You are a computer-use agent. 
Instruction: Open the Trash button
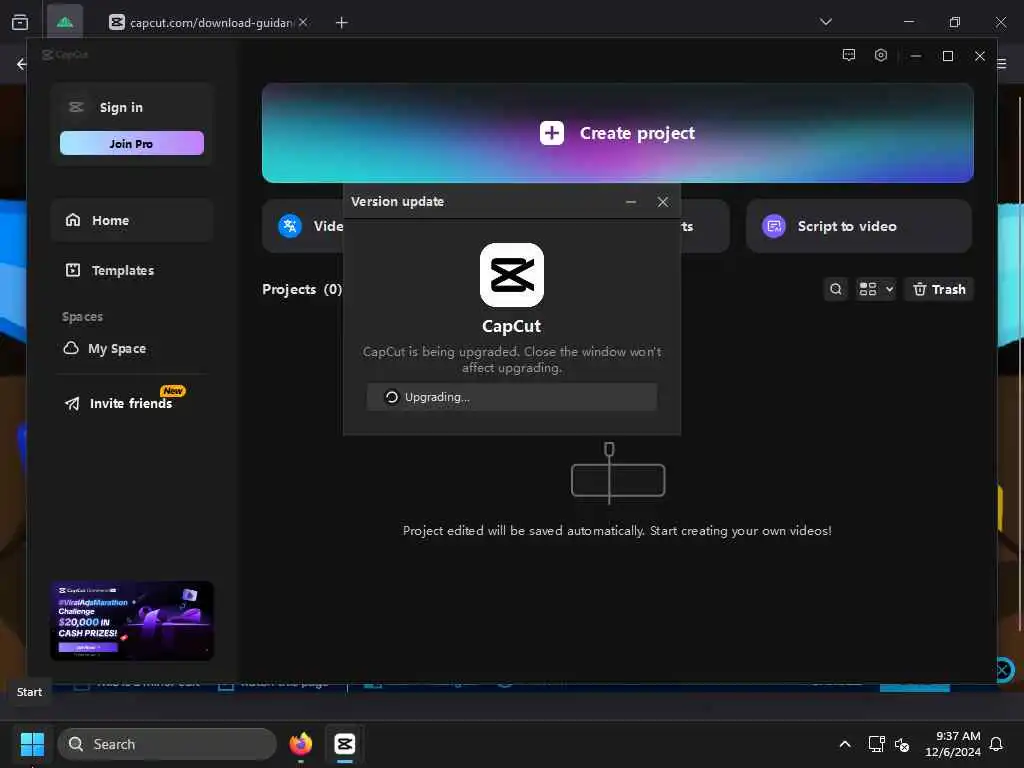pyautogui.click(x=938, y=289)
